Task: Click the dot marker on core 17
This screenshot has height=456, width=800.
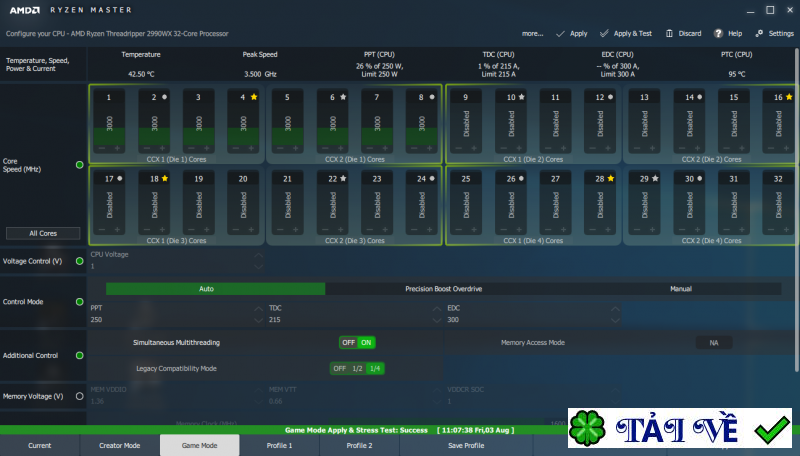Action: pos(120,179)
